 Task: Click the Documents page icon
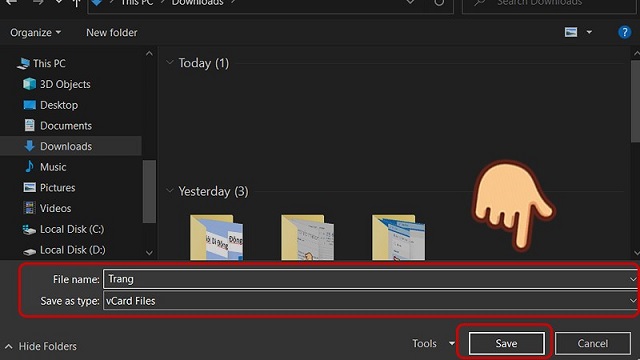tap(29, 125)
